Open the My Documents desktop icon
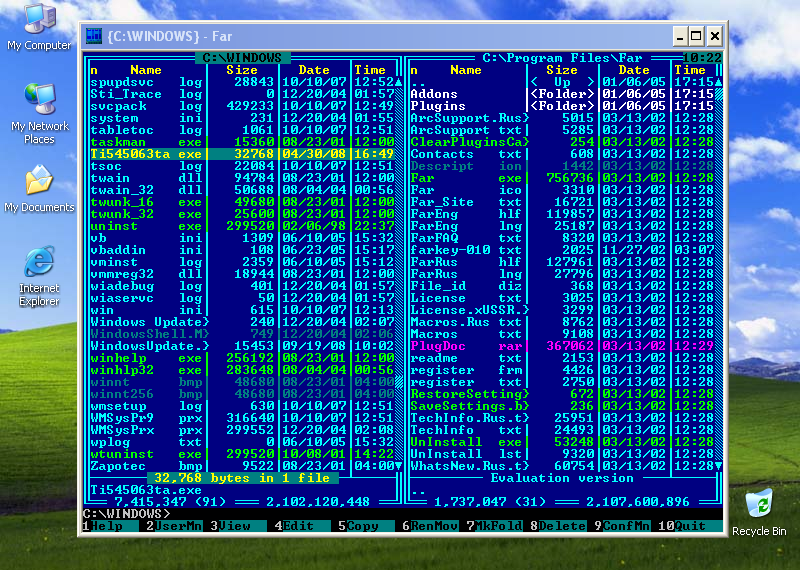800x570 pixels. tap(39, 188)
